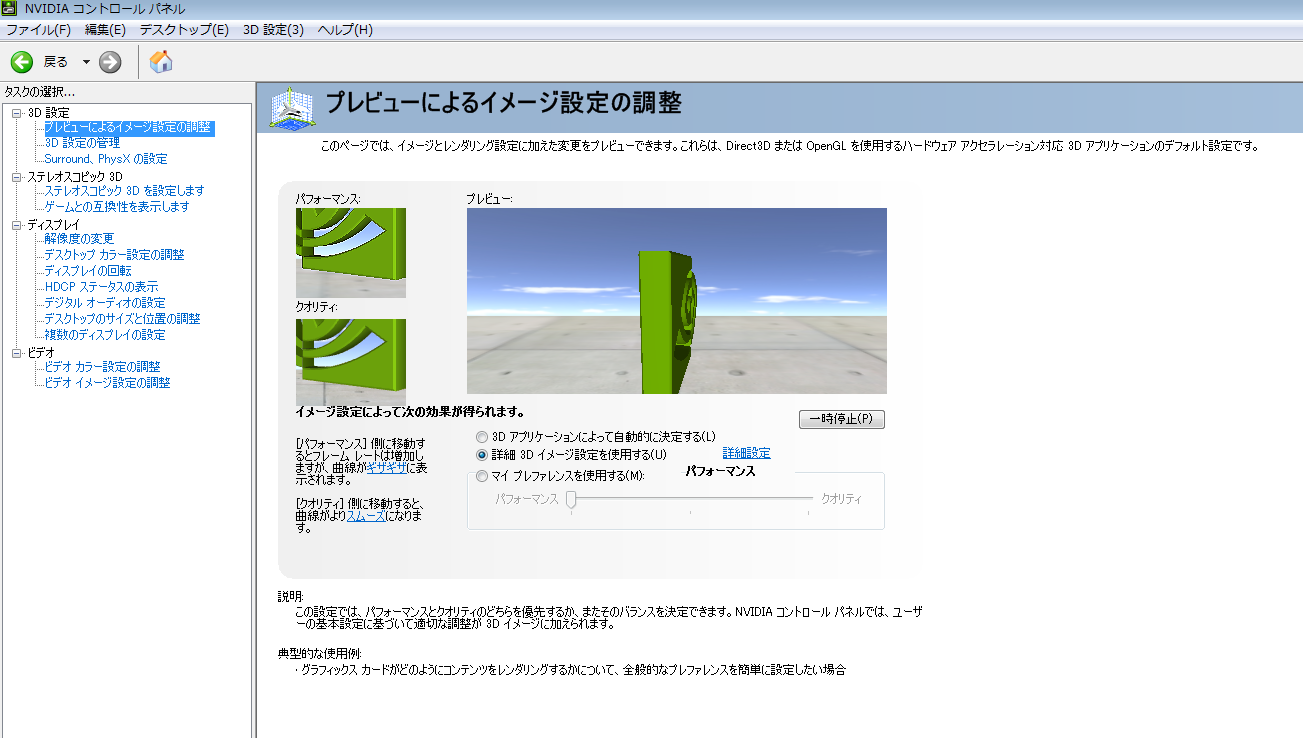Collapse the ステレオスコピック 3D tree node

point(16,177)
